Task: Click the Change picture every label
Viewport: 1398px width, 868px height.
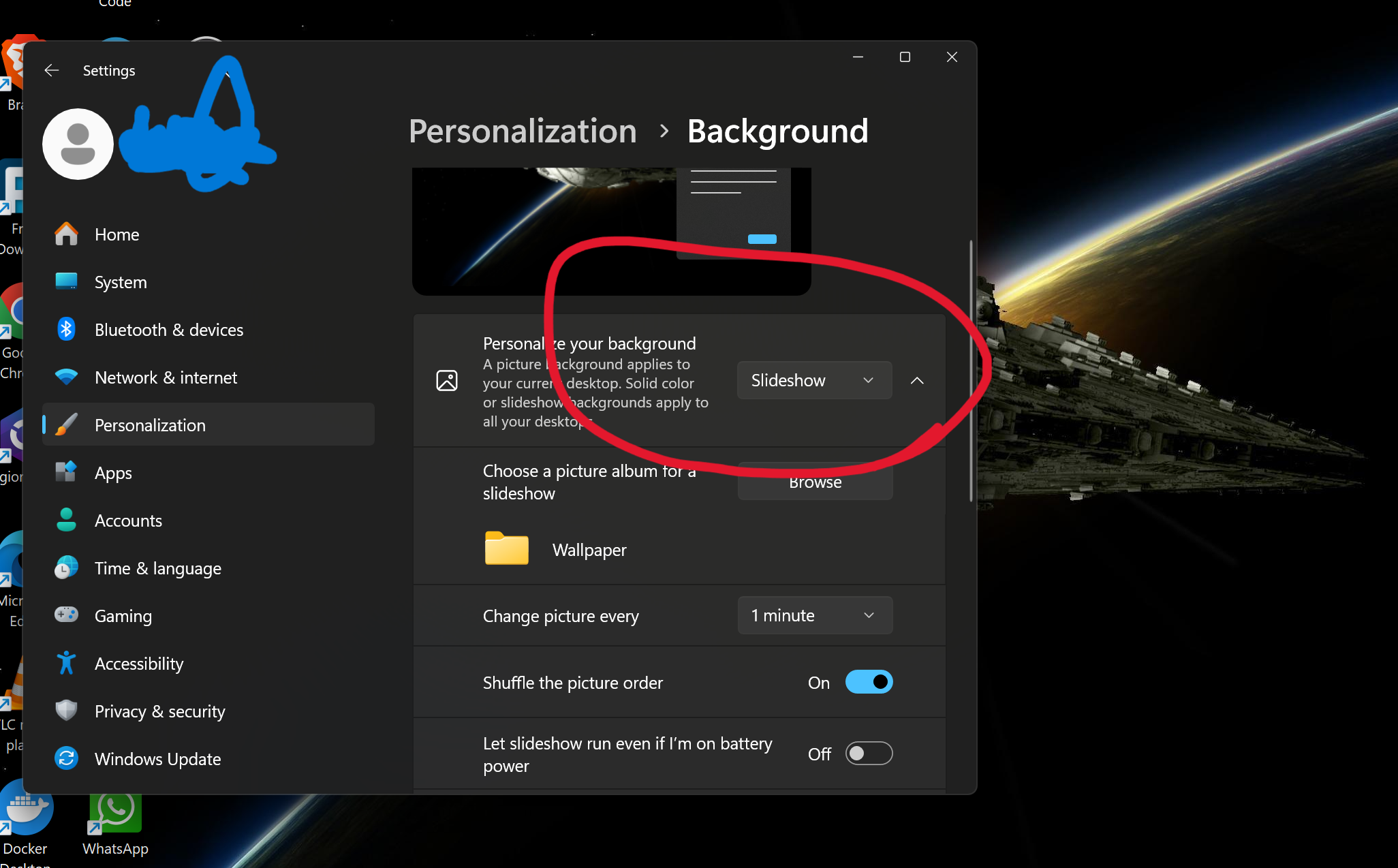Action: [561, 616]
